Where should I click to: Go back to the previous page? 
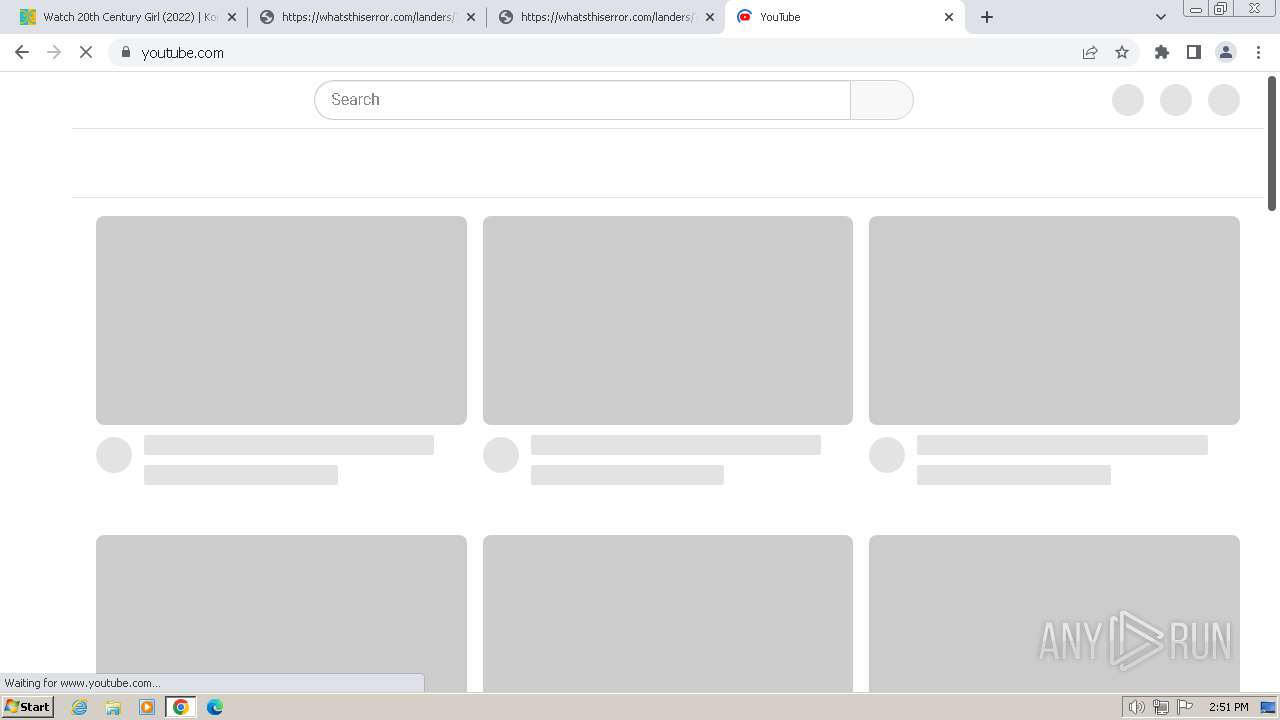click(x=22, y=52)
